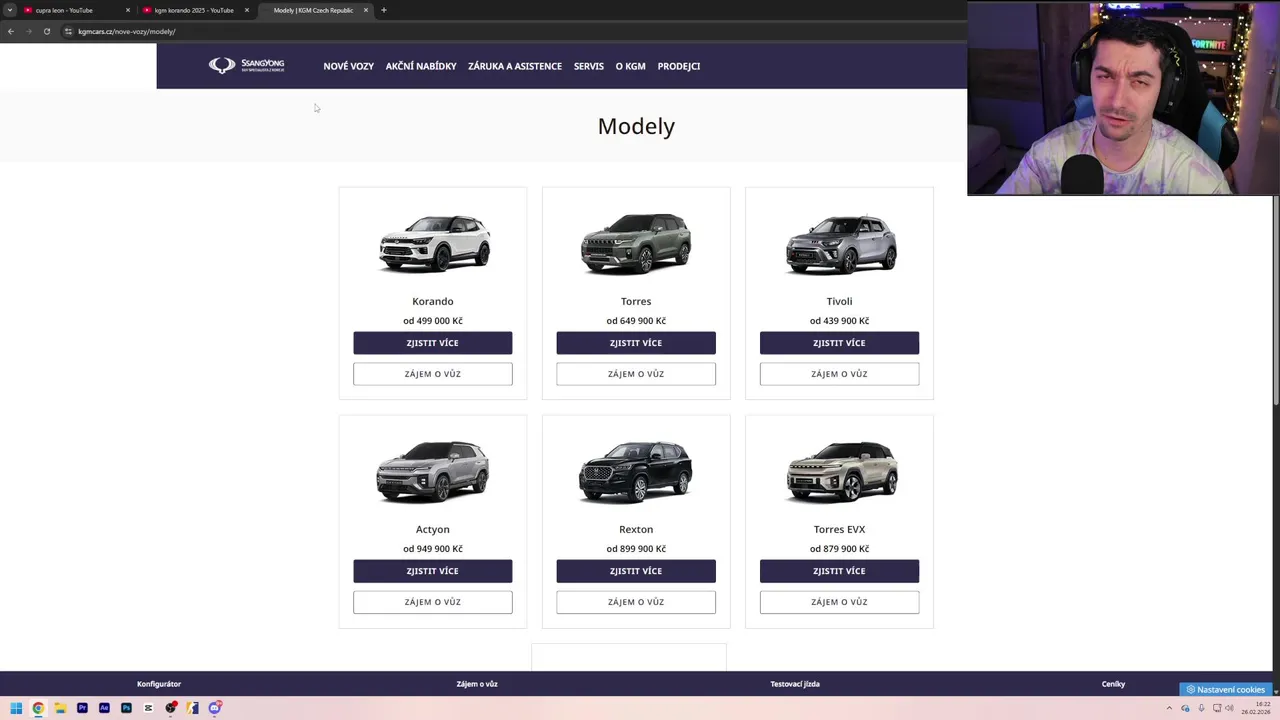The width and height of the screenshot is (1280, 720).
Task: Click the browser address bar URL
Action: pos(127,31)
